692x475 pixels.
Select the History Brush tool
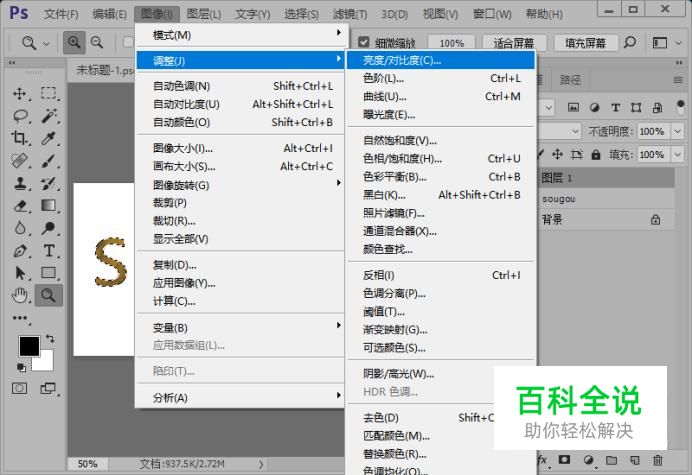(x=49, y=183)
